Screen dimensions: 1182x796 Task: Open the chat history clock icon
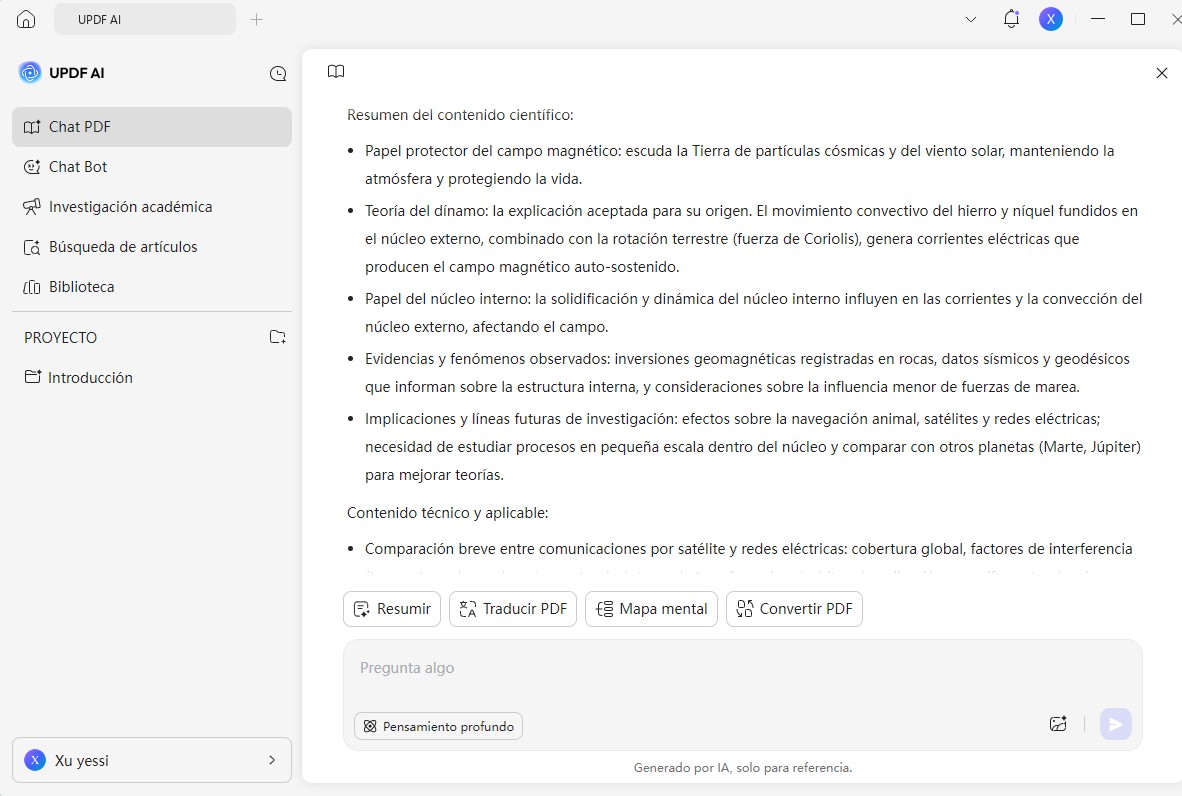click(x=278, y=73)
